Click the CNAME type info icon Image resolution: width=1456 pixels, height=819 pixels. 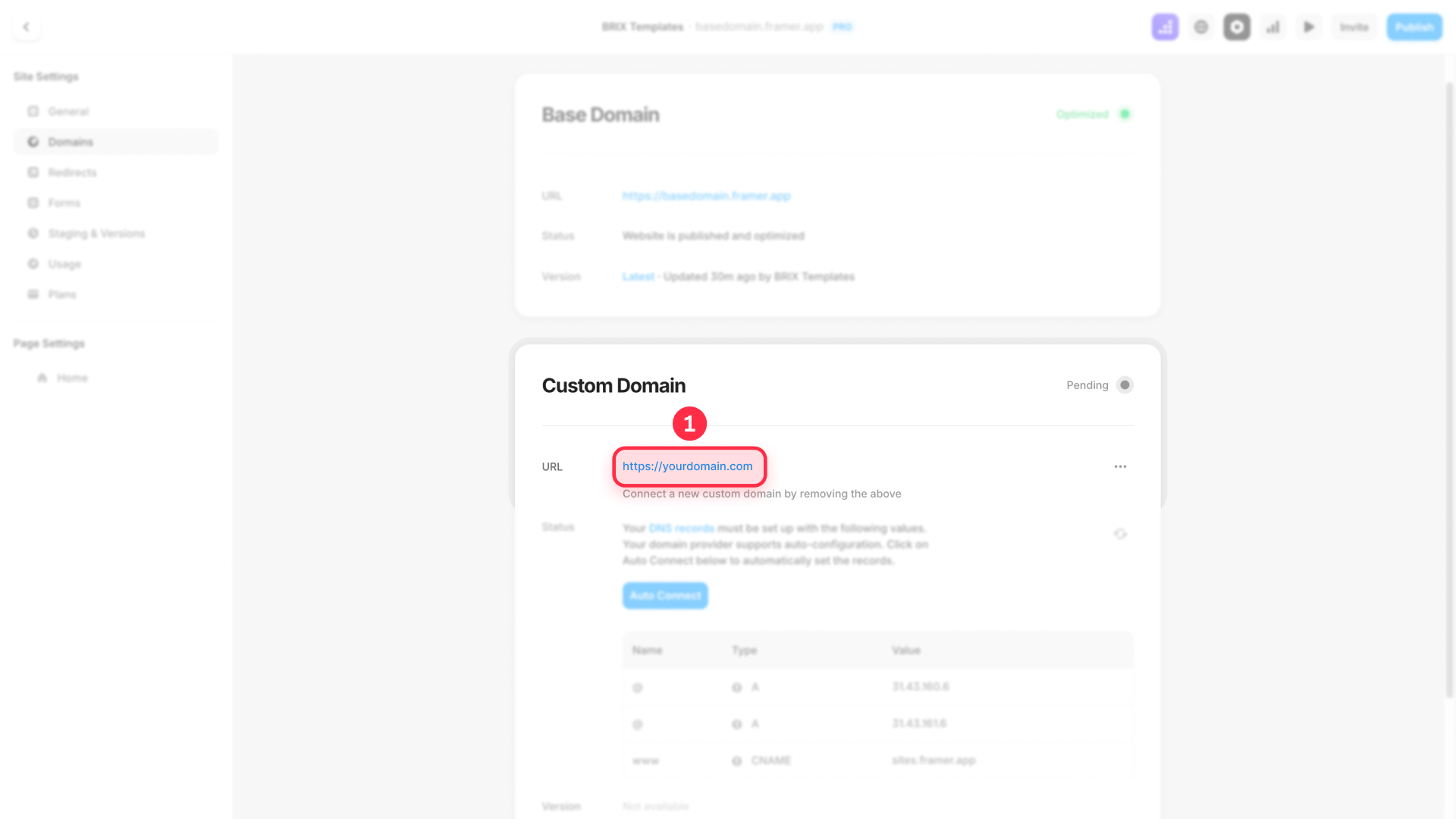coord(736,761)
